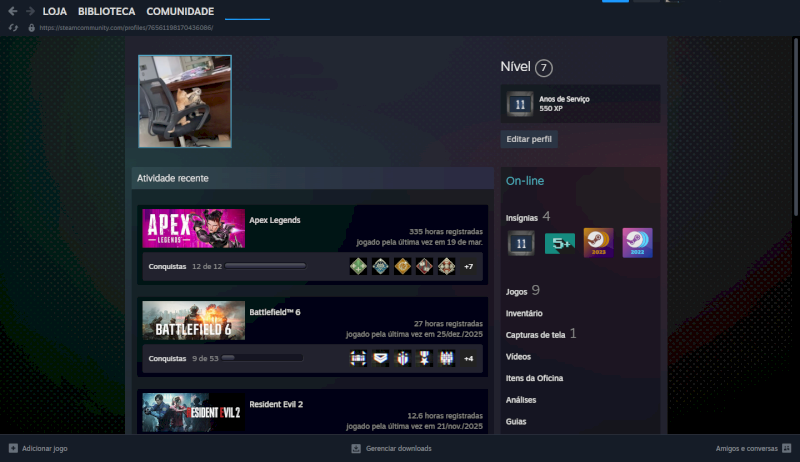Image resolution: width=800 pixels, height=462 pixels.
Task: Open the second Battlefield 6 achievement icon
Action: 380,358
